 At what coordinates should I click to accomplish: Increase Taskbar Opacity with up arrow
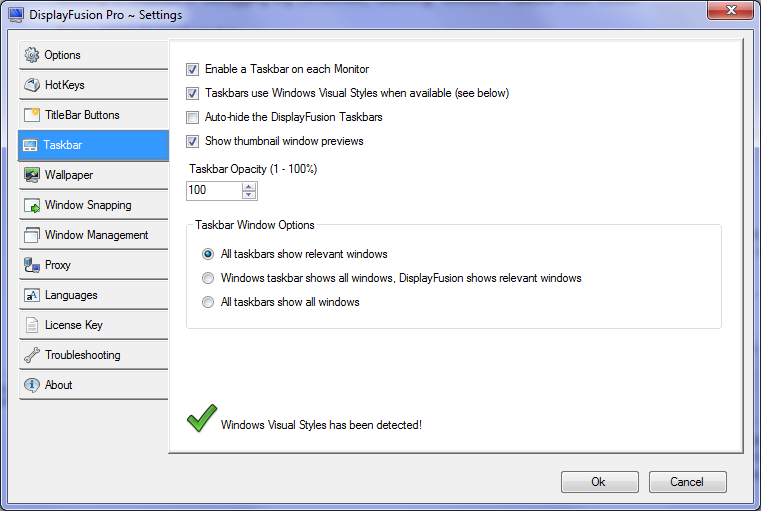[249, 186]
